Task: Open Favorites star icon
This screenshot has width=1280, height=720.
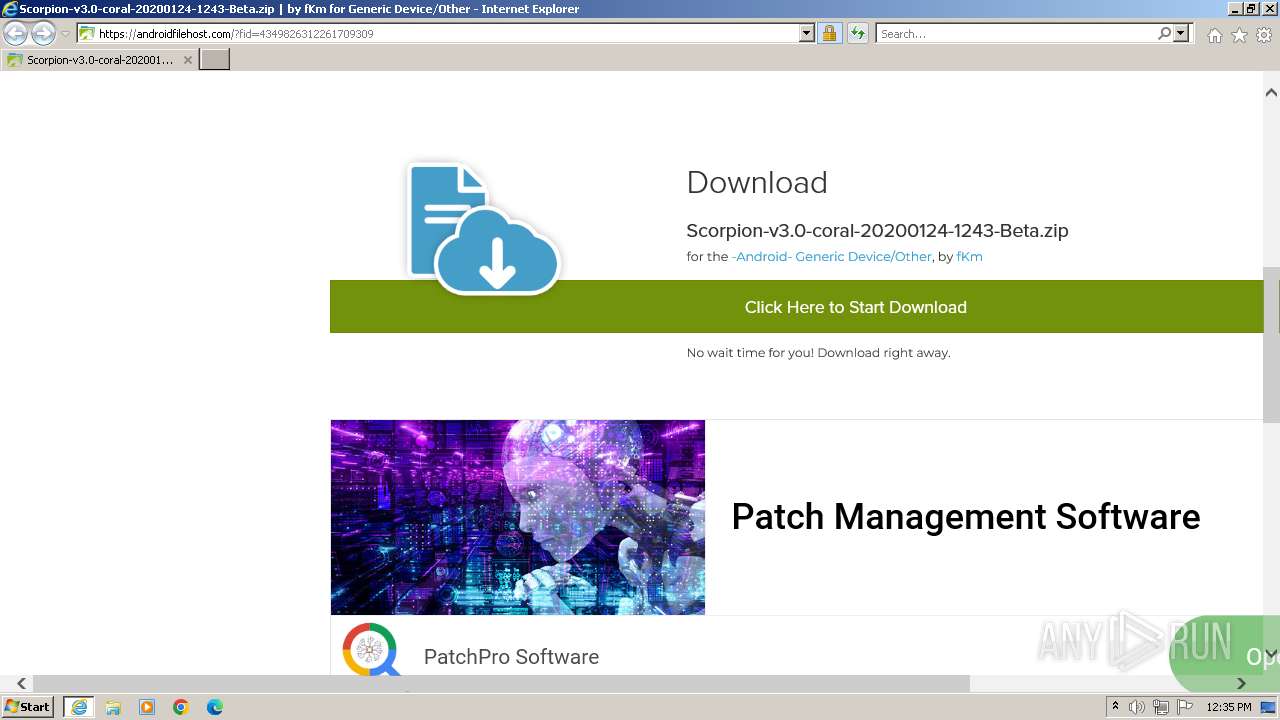Action: point(1239,35)
